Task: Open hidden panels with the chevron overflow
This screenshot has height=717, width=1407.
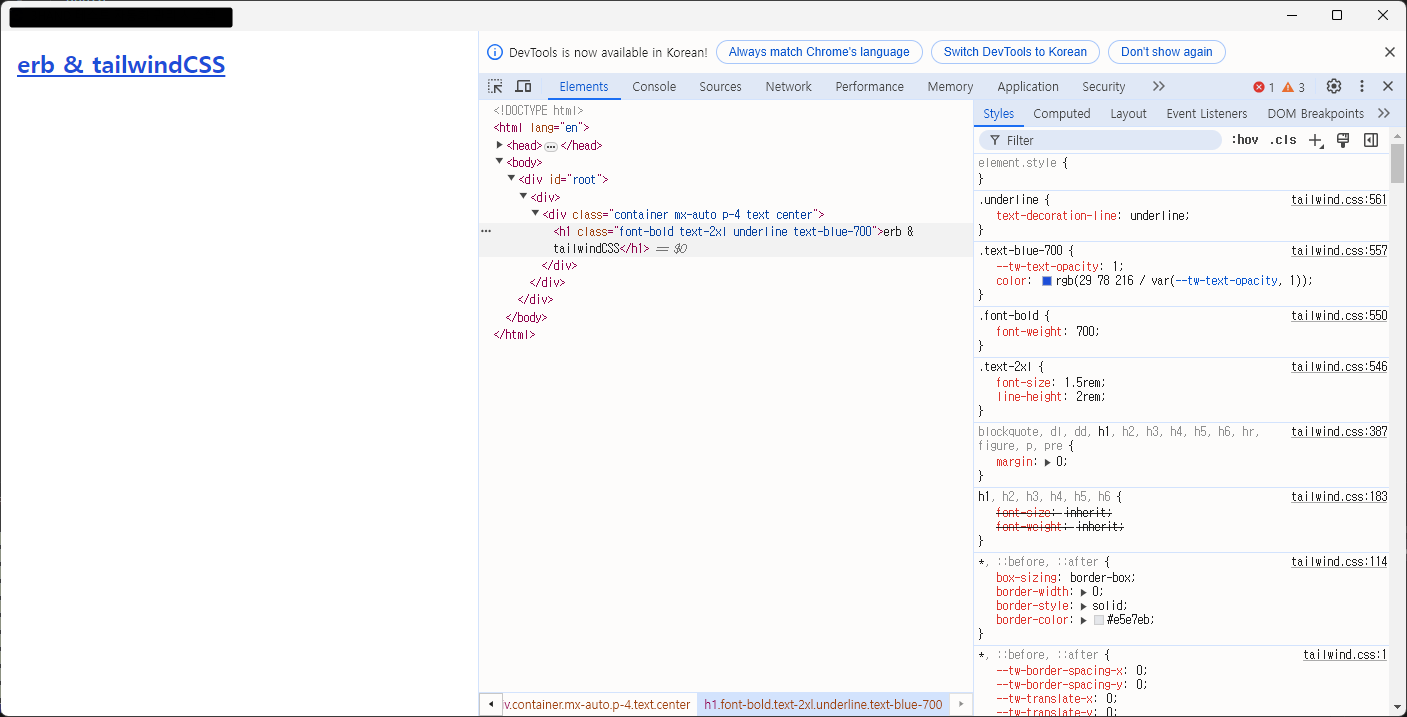Action: (x=1158, y=86)
